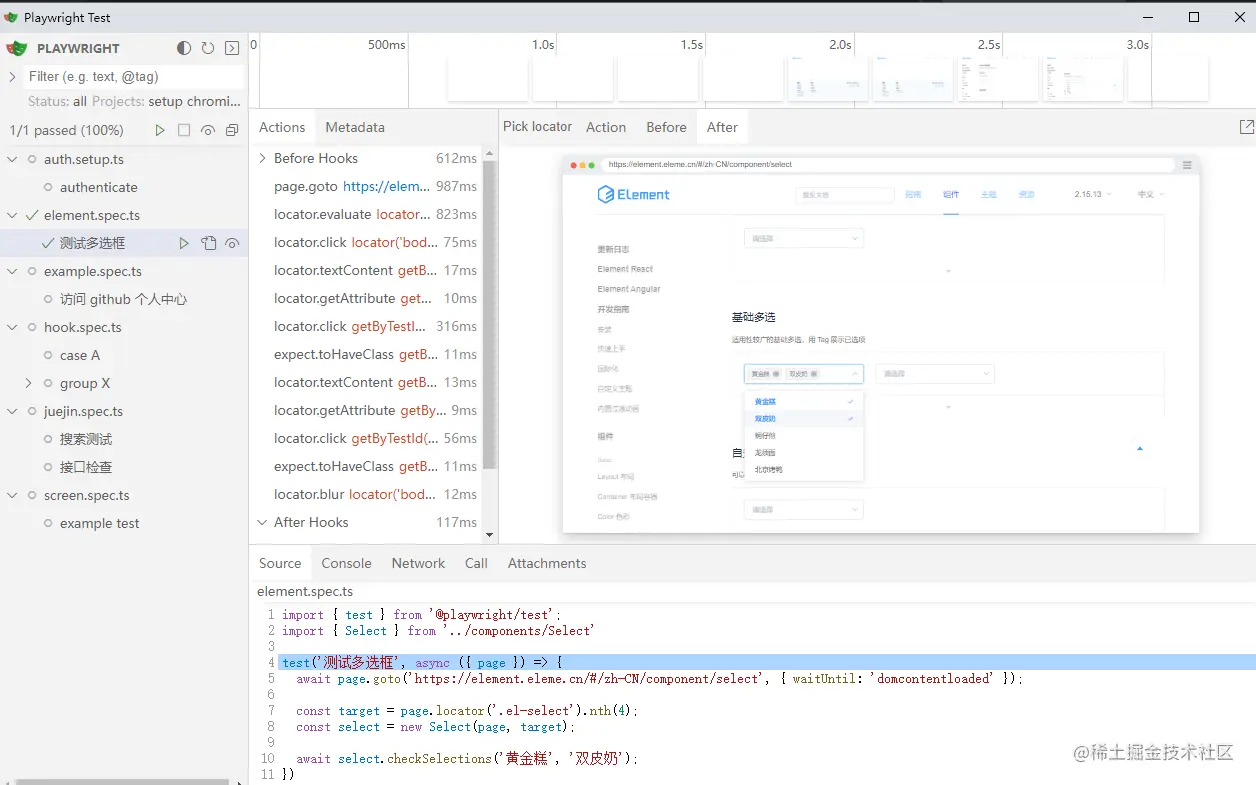Screen dimensions: 1256x785
Task: Switch to the Source tab
Action: [280, 563]
